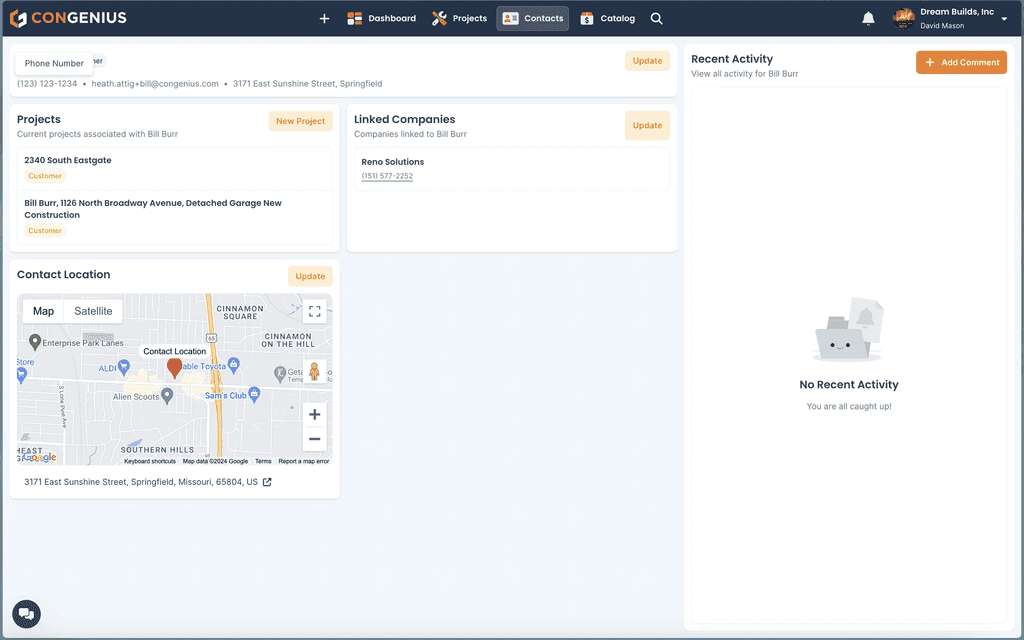Open the search icon in navbar
This screenshot has width=1024, height=640.
click(x=656, y=18)
